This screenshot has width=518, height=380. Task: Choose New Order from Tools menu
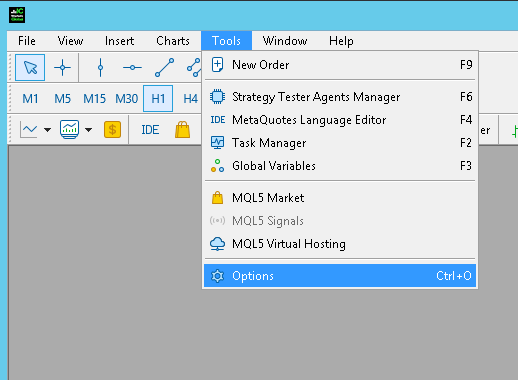point(340,65)
